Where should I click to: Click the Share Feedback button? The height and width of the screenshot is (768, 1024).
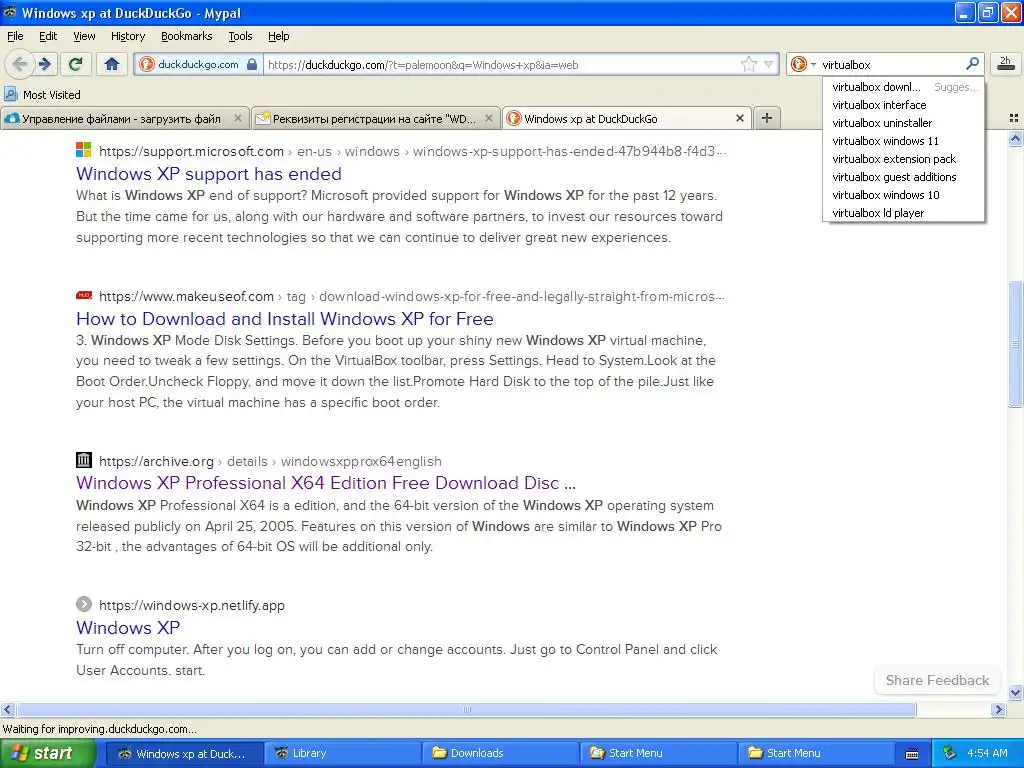937,680
